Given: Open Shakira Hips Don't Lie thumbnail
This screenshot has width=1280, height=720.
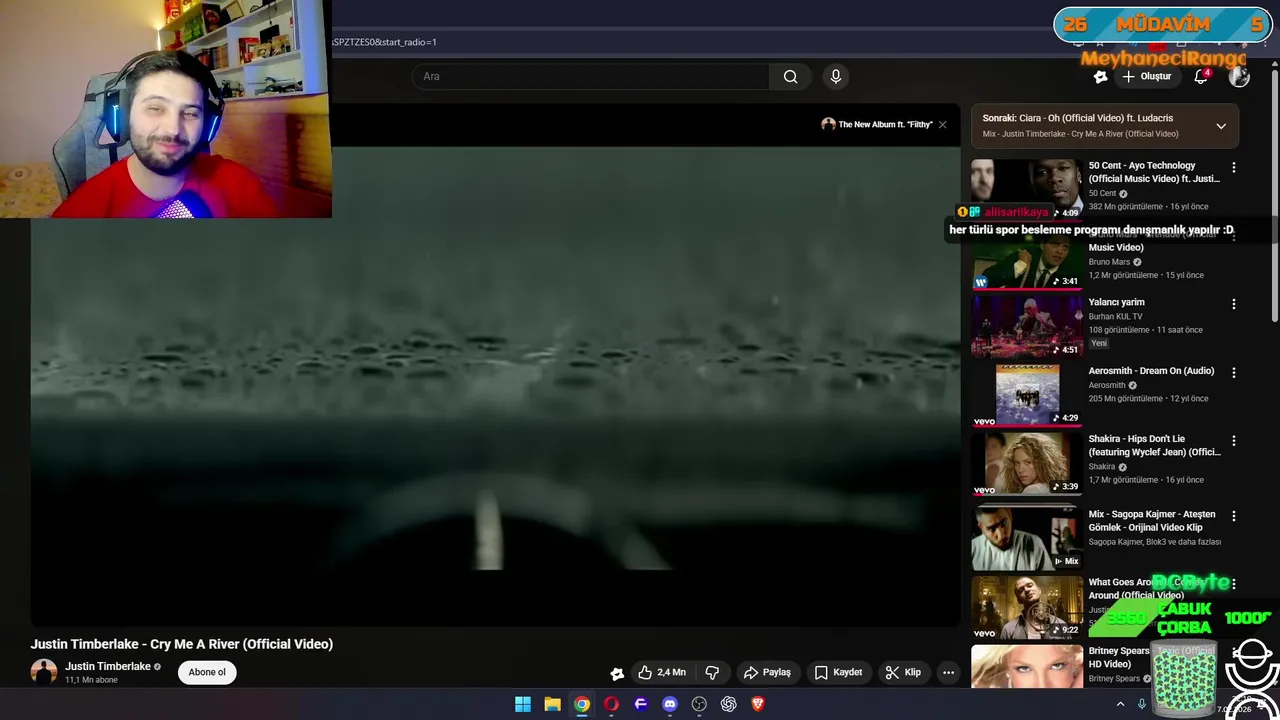Looking at the screenshot, I should pos(1027,463).
